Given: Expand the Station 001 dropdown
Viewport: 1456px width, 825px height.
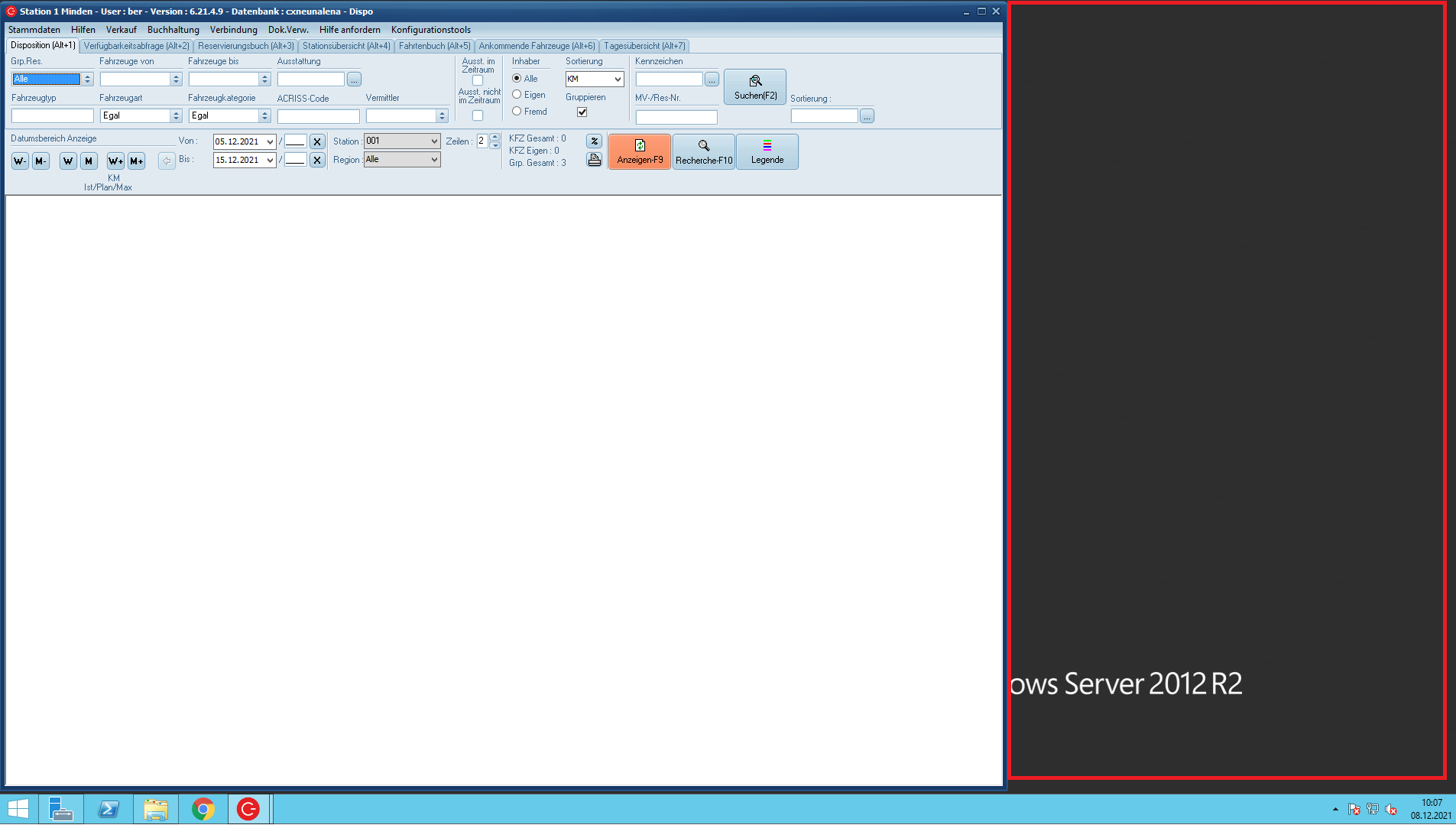Looking at the screenshot, I should pos(434,141).
